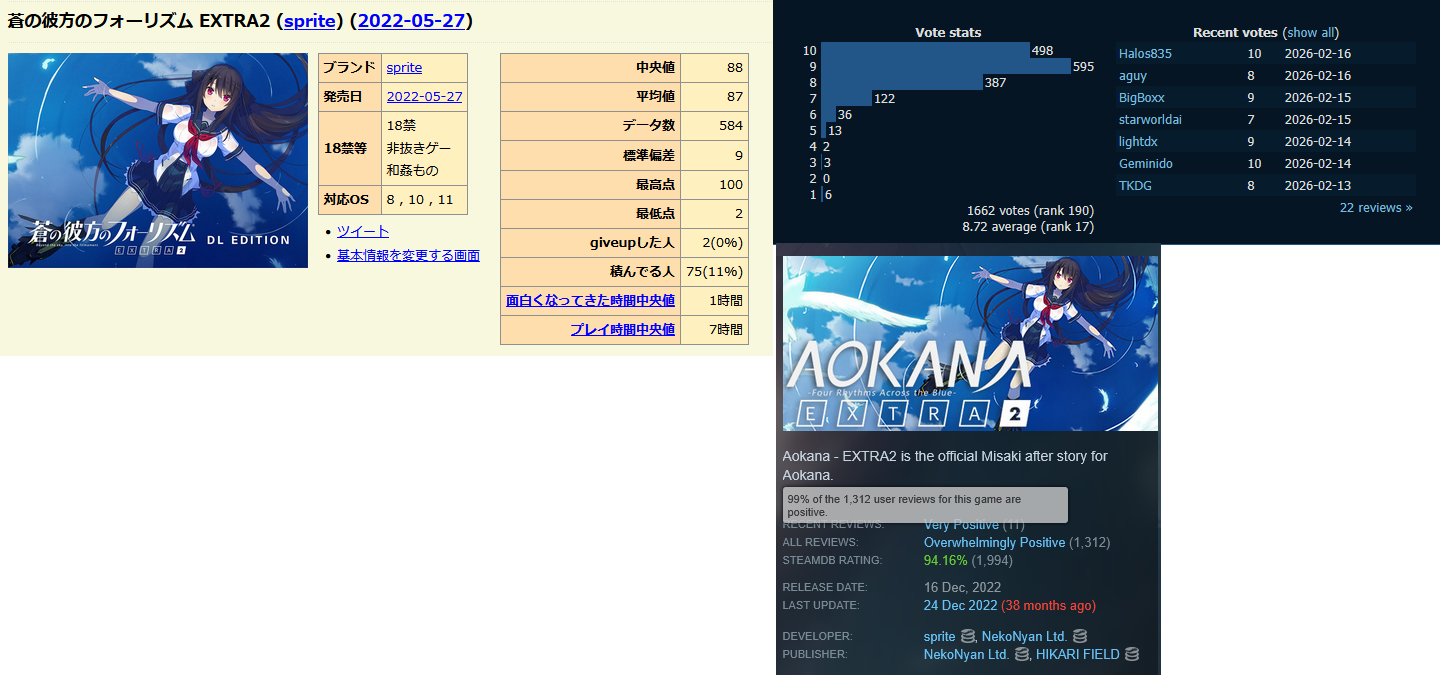This screenshot has width=1440, height=675.
Task: Click the 99% positive reviews tooltip
Action: (925, 505)
